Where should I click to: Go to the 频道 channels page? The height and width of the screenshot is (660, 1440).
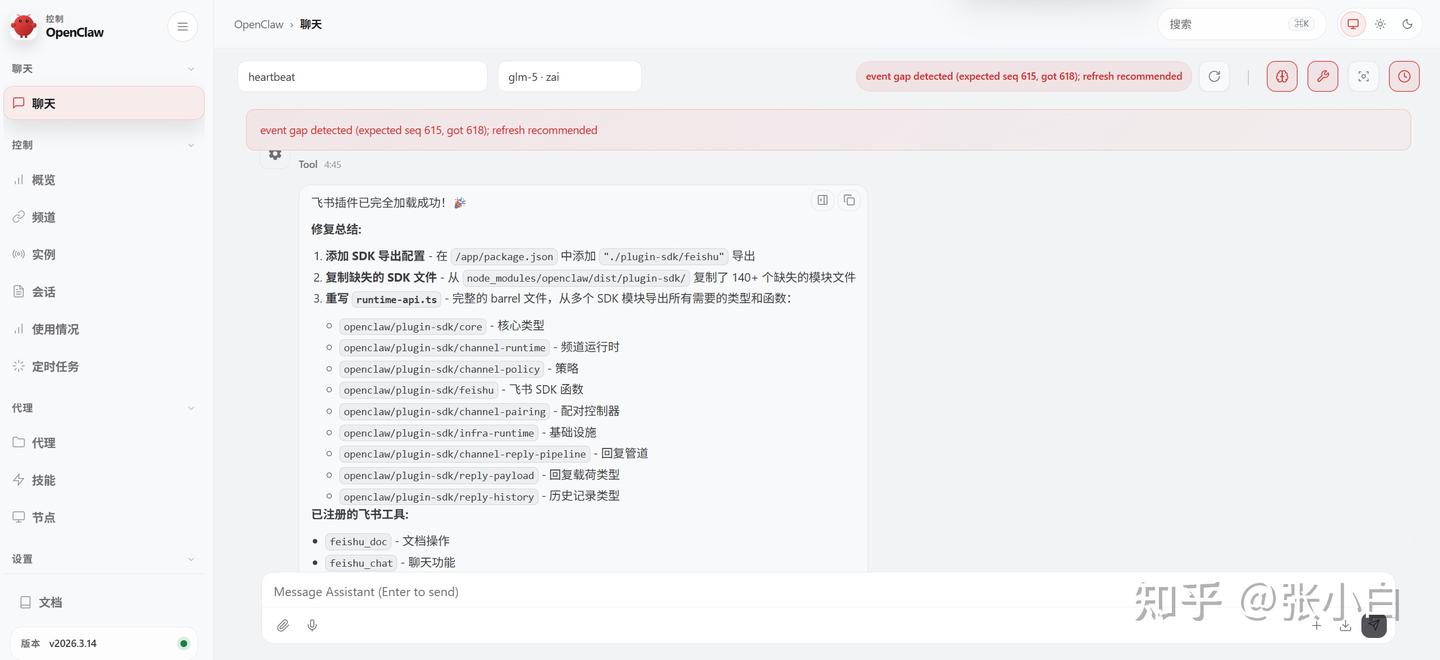pos(104,217)
